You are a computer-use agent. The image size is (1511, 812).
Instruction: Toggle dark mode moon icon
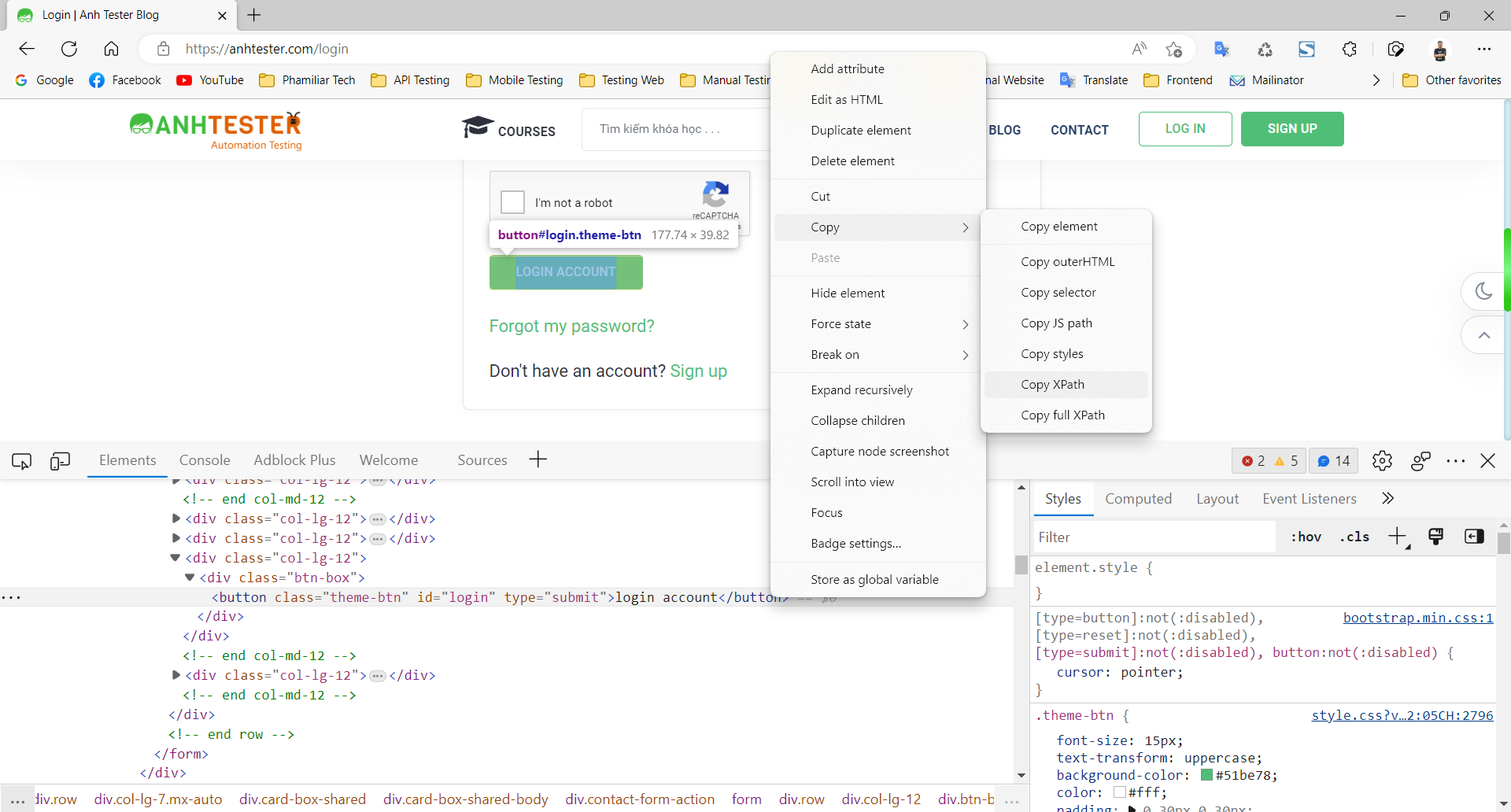(1483, 291)
